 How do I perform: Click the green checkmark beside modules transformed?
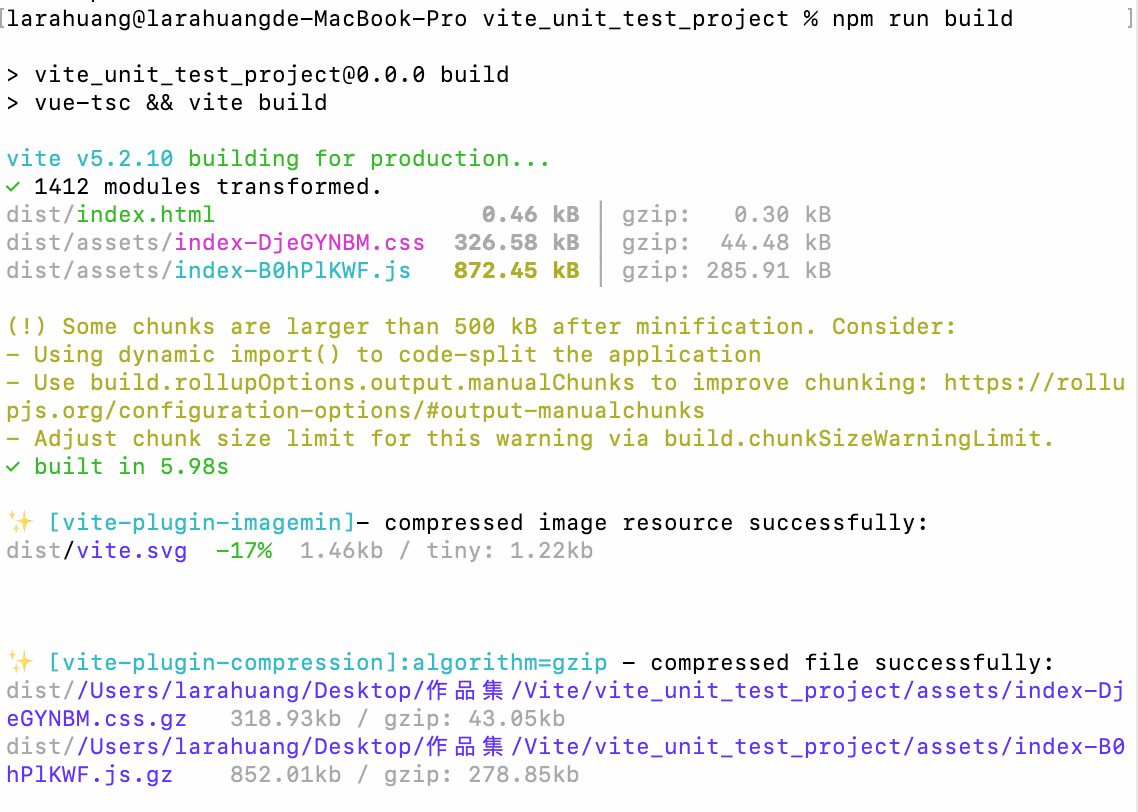(x=12, y=187)
